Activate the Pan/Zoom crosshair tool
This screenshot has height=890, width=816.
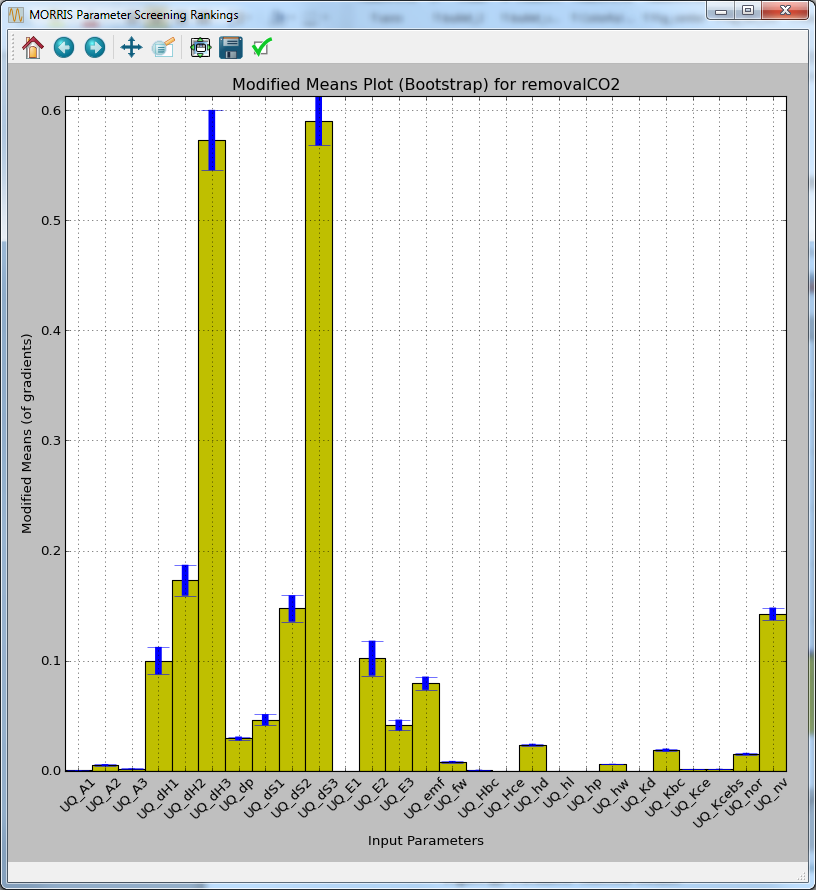[130, 47]
